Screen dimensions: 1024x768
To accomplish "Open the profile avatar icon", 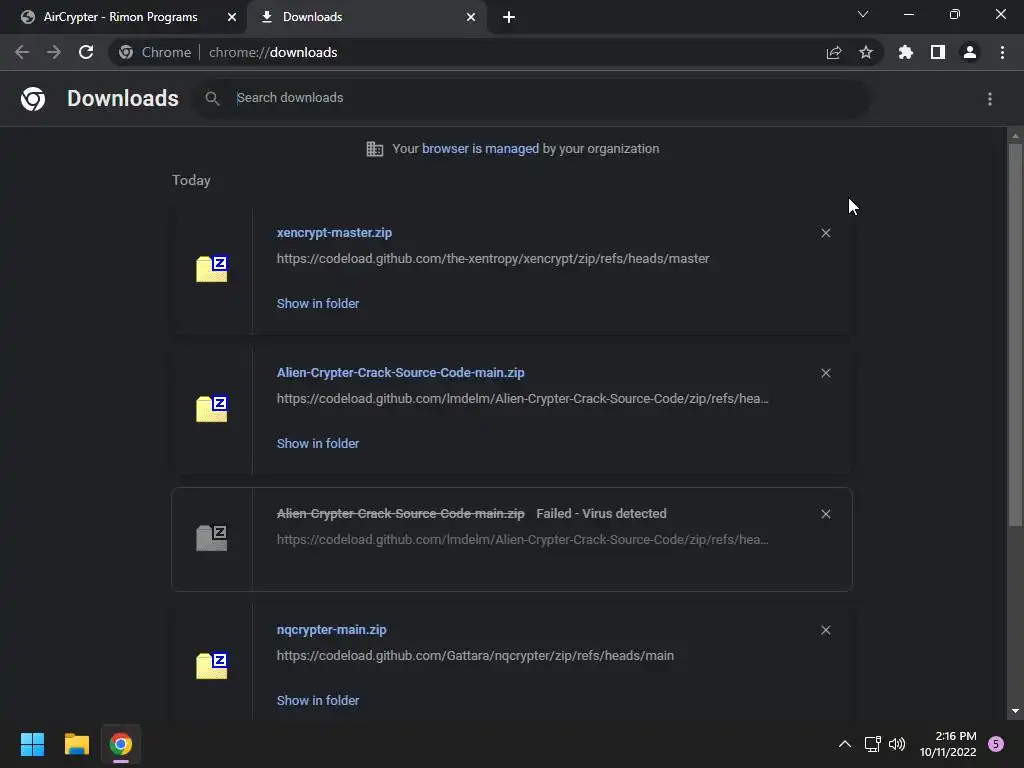I will (970, 52).
